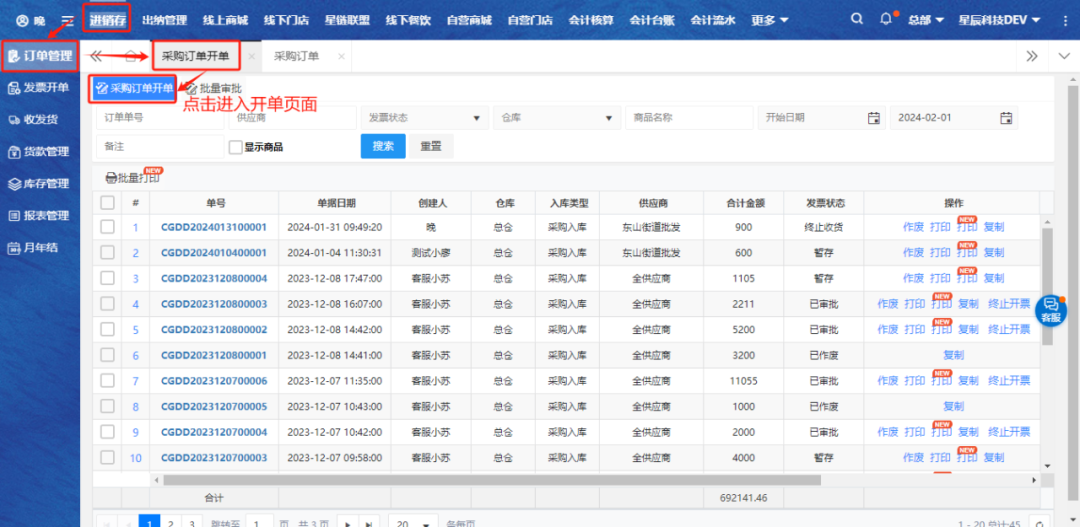Click the 批量打印 printer icon

(x=111, y=178)
